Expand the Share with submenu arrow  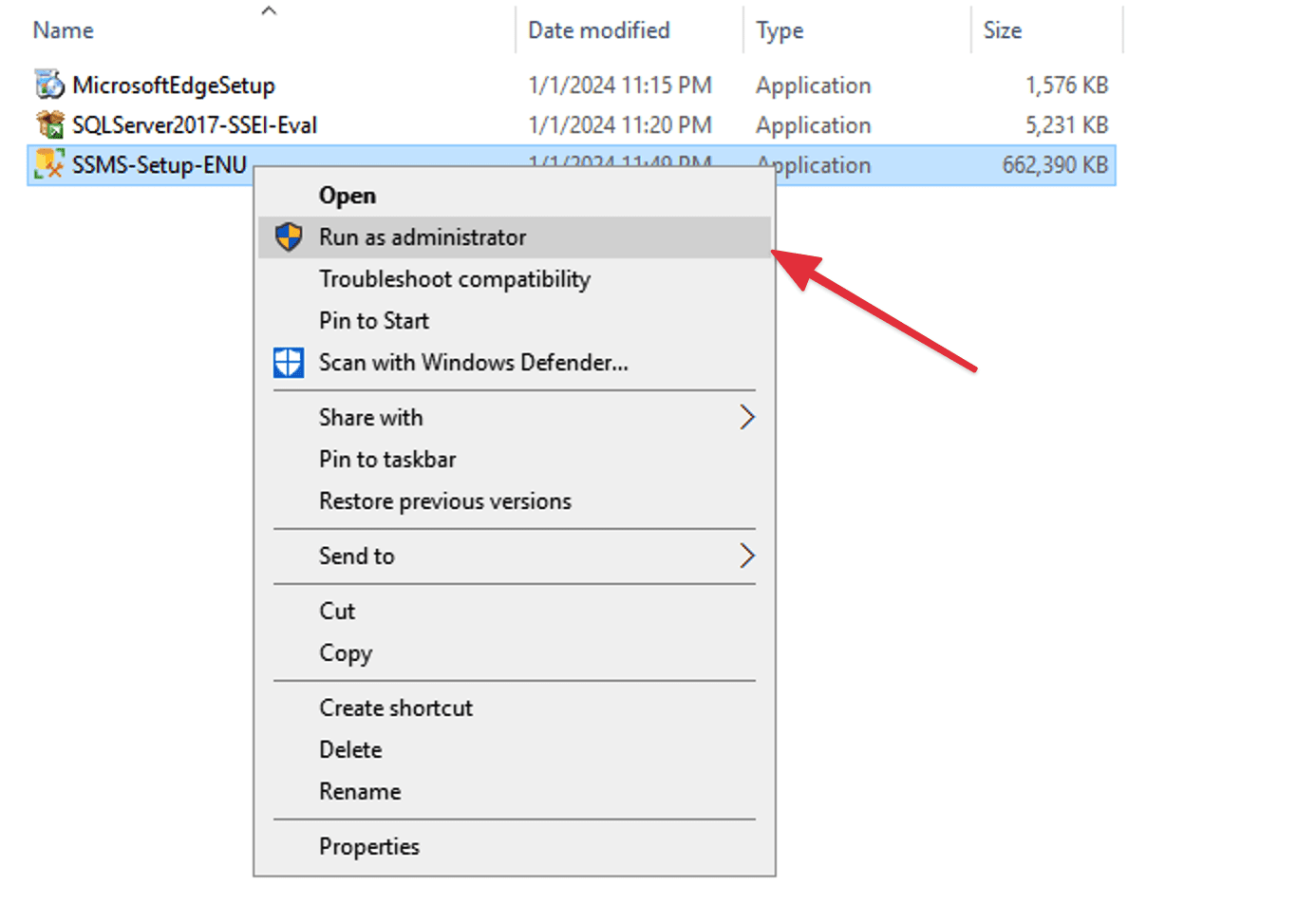(x=746, y=417)
